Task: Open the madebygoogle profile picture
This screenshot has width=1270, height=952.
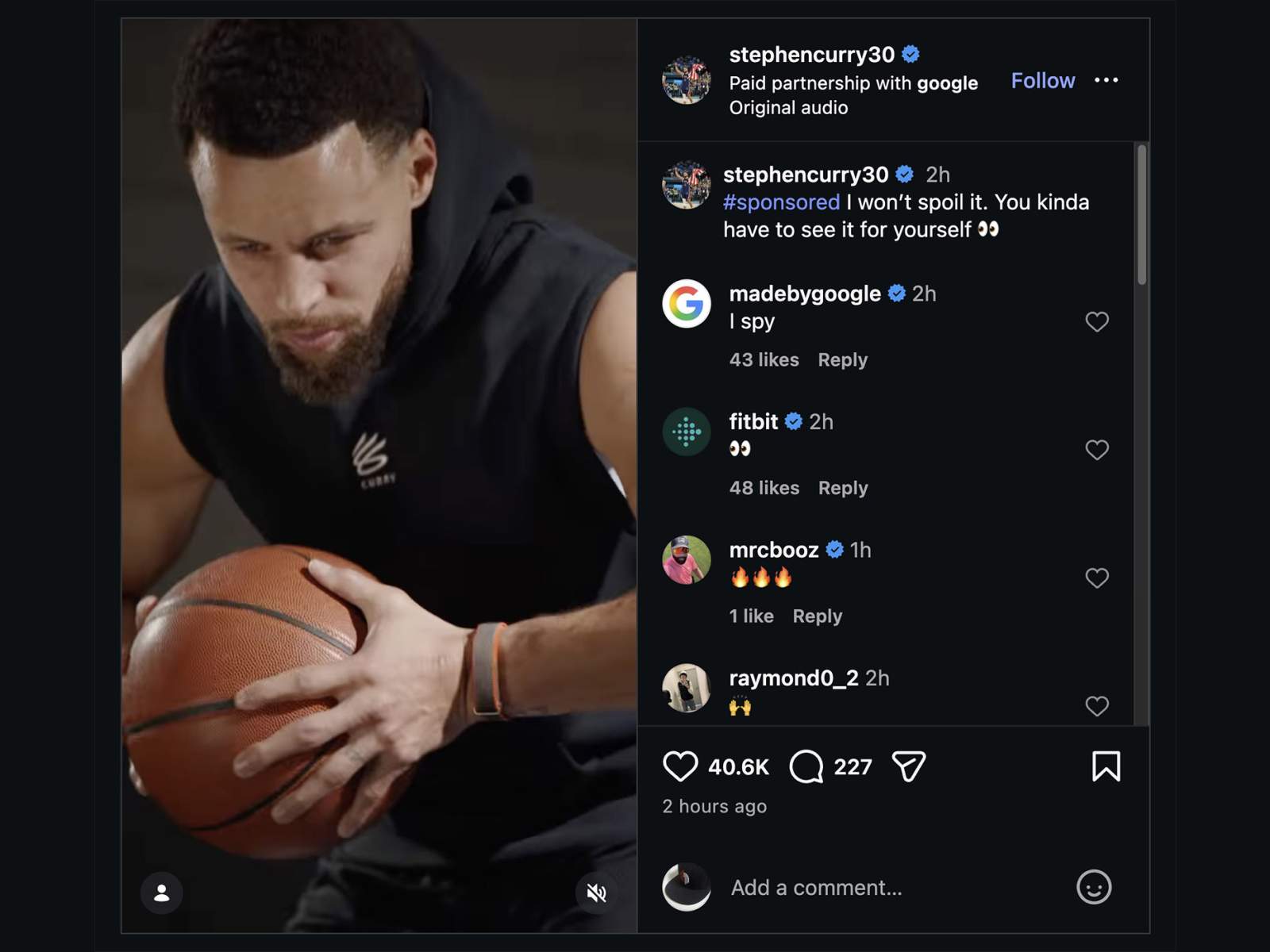Action: (686, 303)
